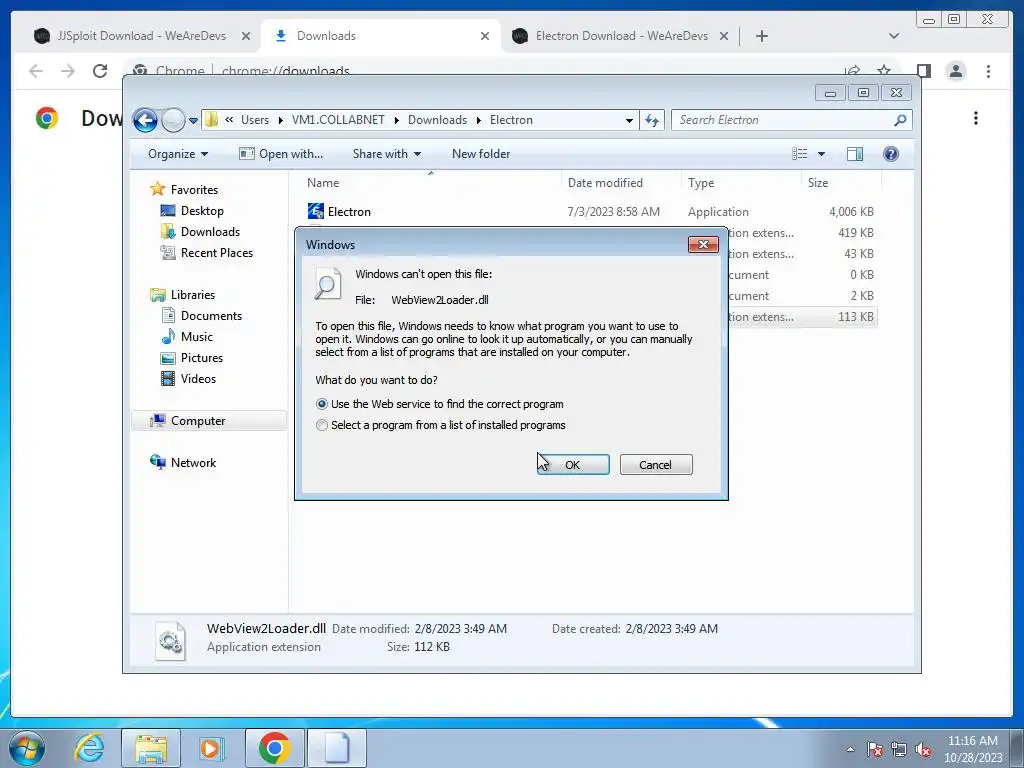Click Chrome icon in taskbar
The height and width of the screenshot is (768, 1024).
(274, 748)
